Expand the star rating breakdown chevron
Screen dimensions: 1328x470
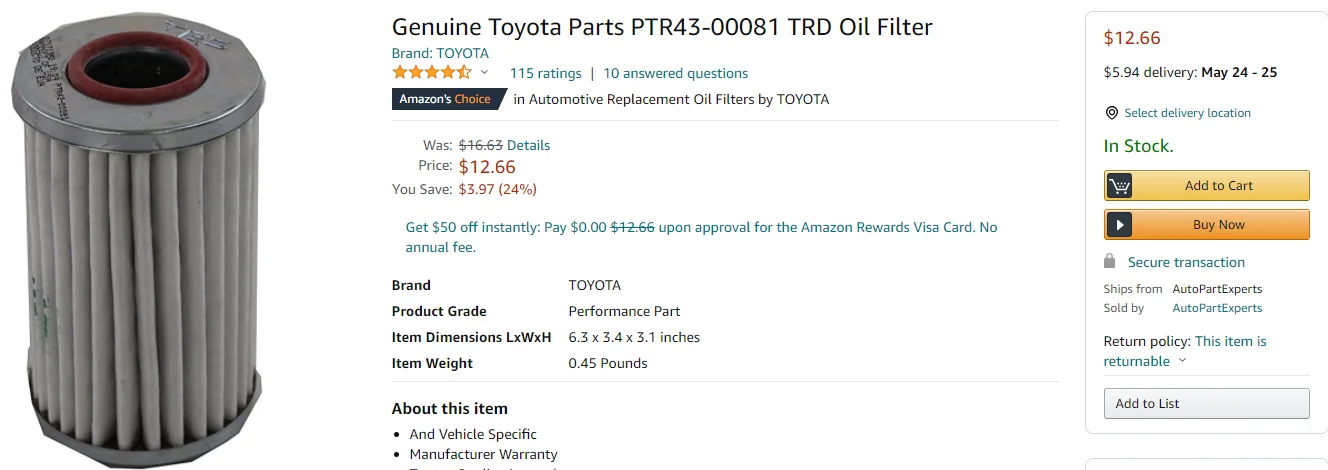tap(485, 73)
